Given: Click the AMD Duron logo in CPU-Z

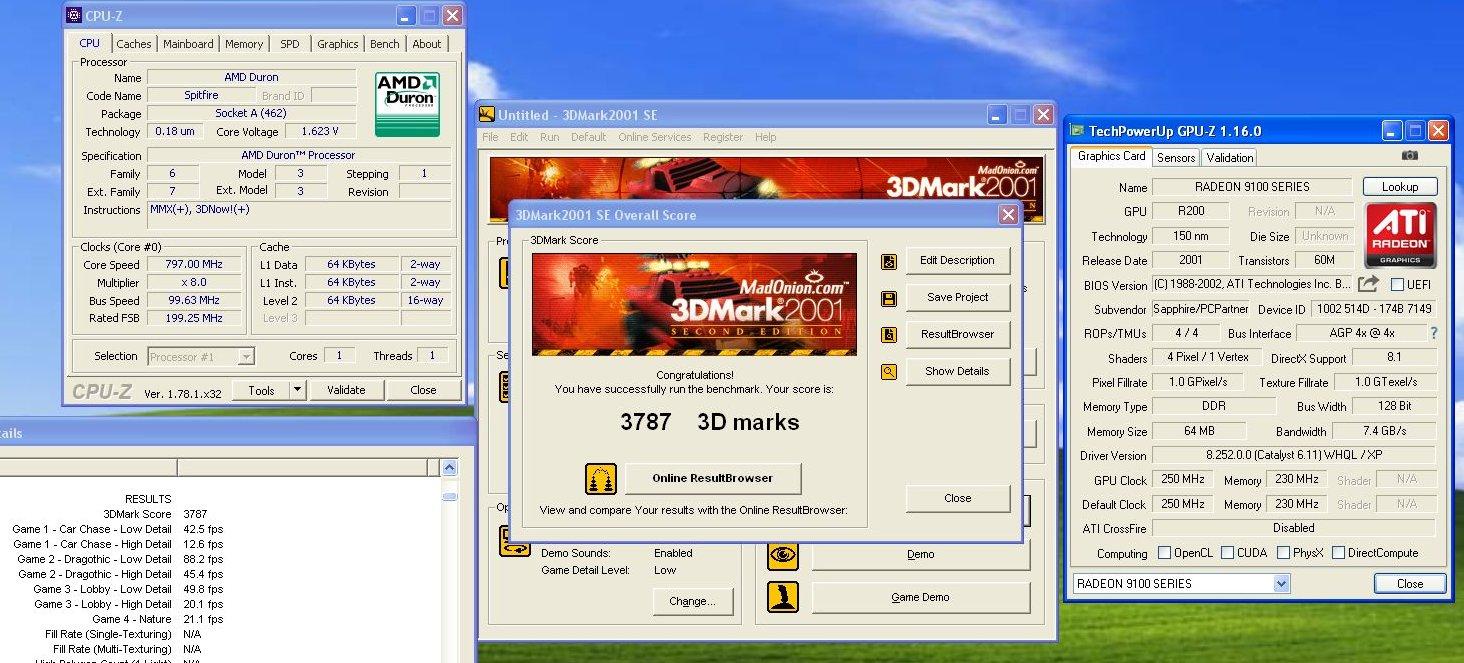Looking at the screenshot, I should (x=406, y=104).
